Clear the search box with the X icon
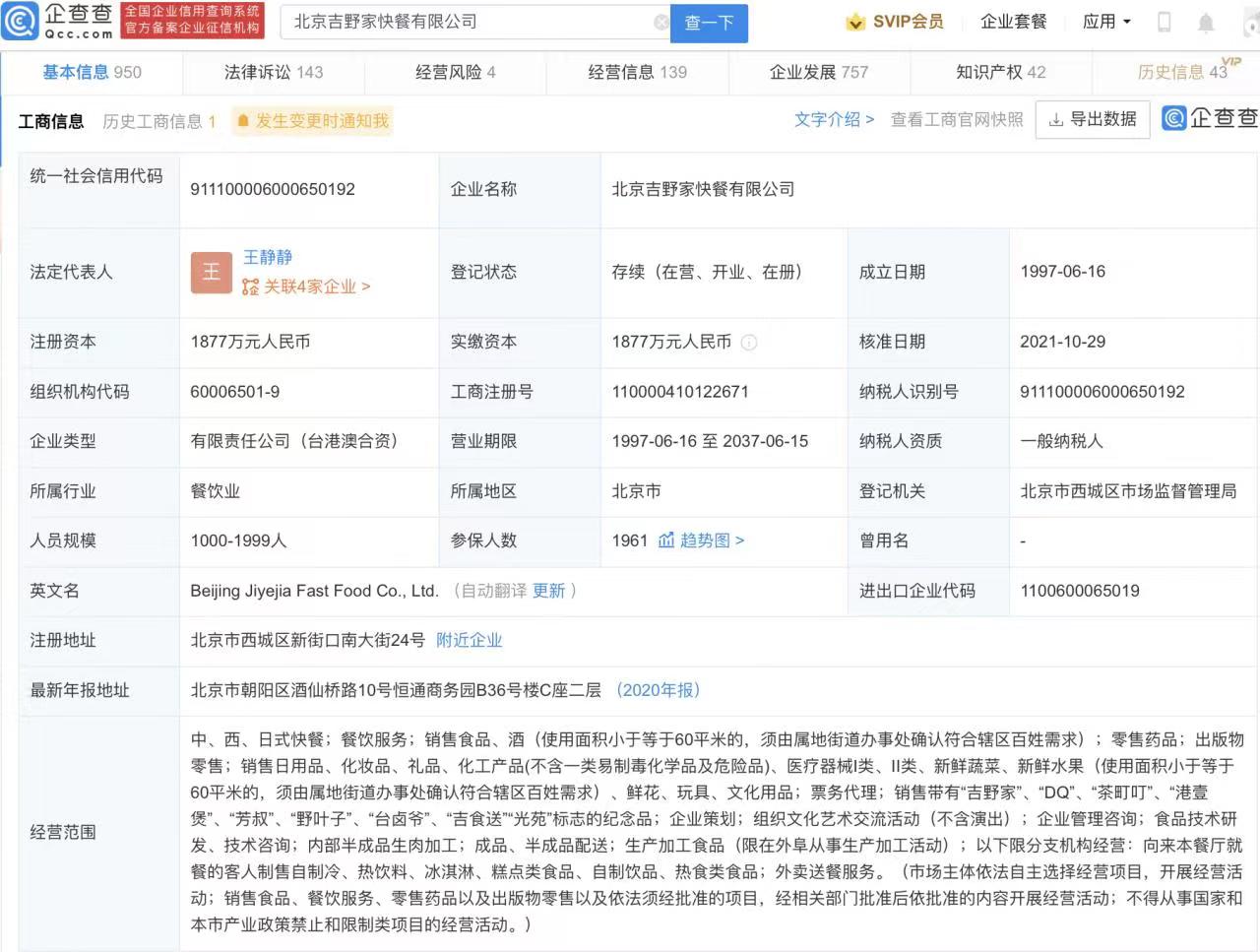 [661, 22]
